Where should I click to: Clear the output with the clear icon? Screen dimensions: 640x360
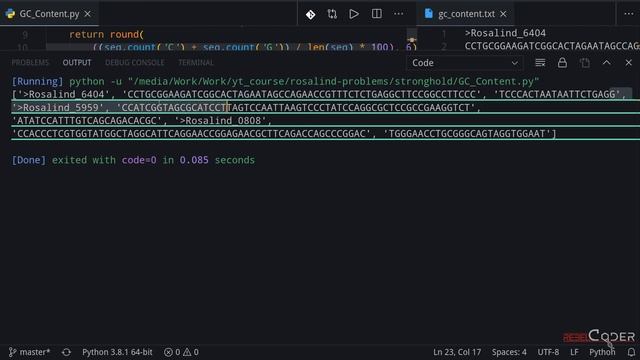click(540, 63)
